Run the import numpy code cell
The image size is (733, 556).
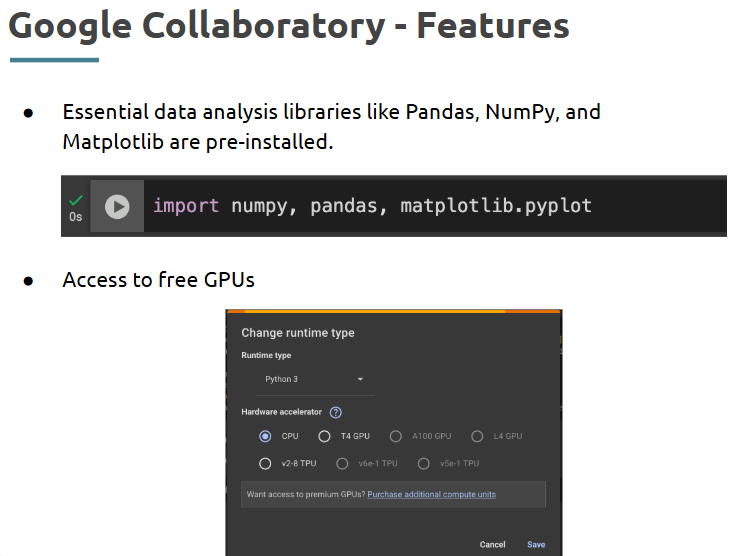click(117, 206)
